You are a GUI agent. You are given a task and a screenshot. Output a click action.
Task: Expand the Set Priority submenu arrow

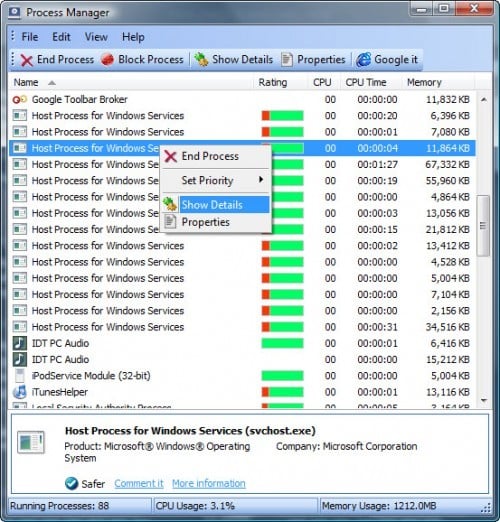261,180
